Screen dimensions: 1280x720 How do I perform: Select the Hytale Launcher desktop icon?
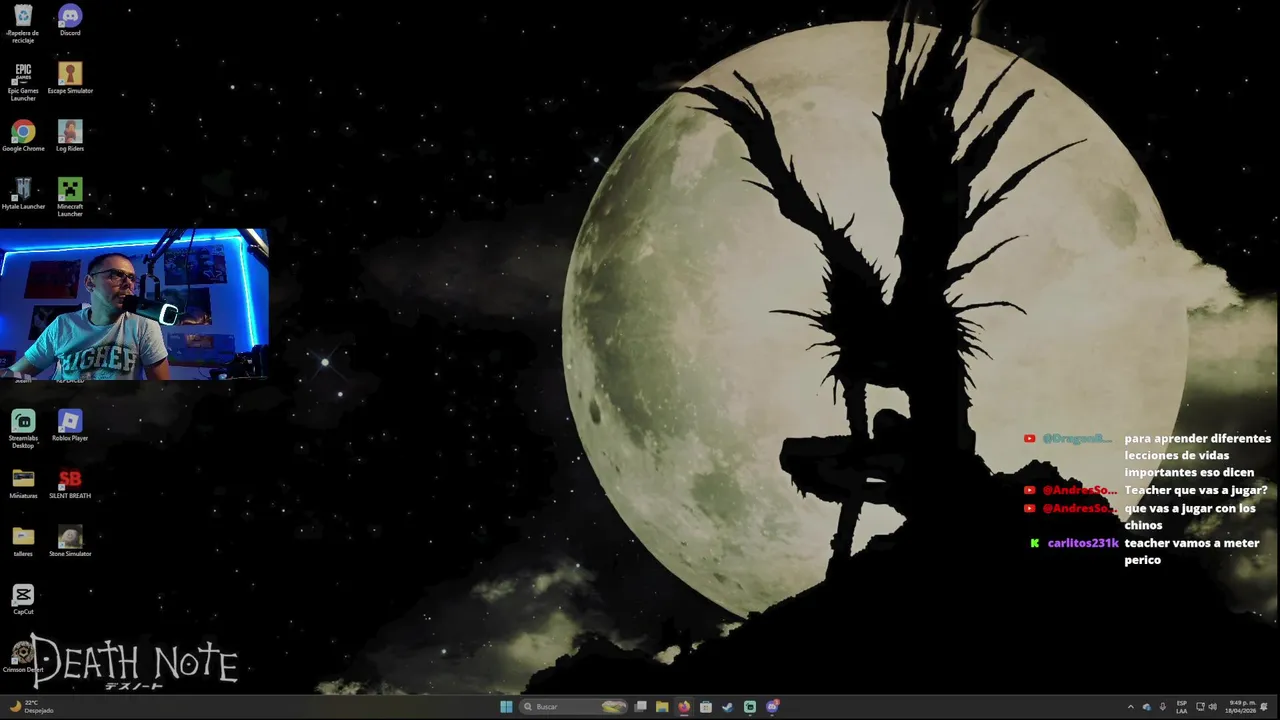point(23,194)
